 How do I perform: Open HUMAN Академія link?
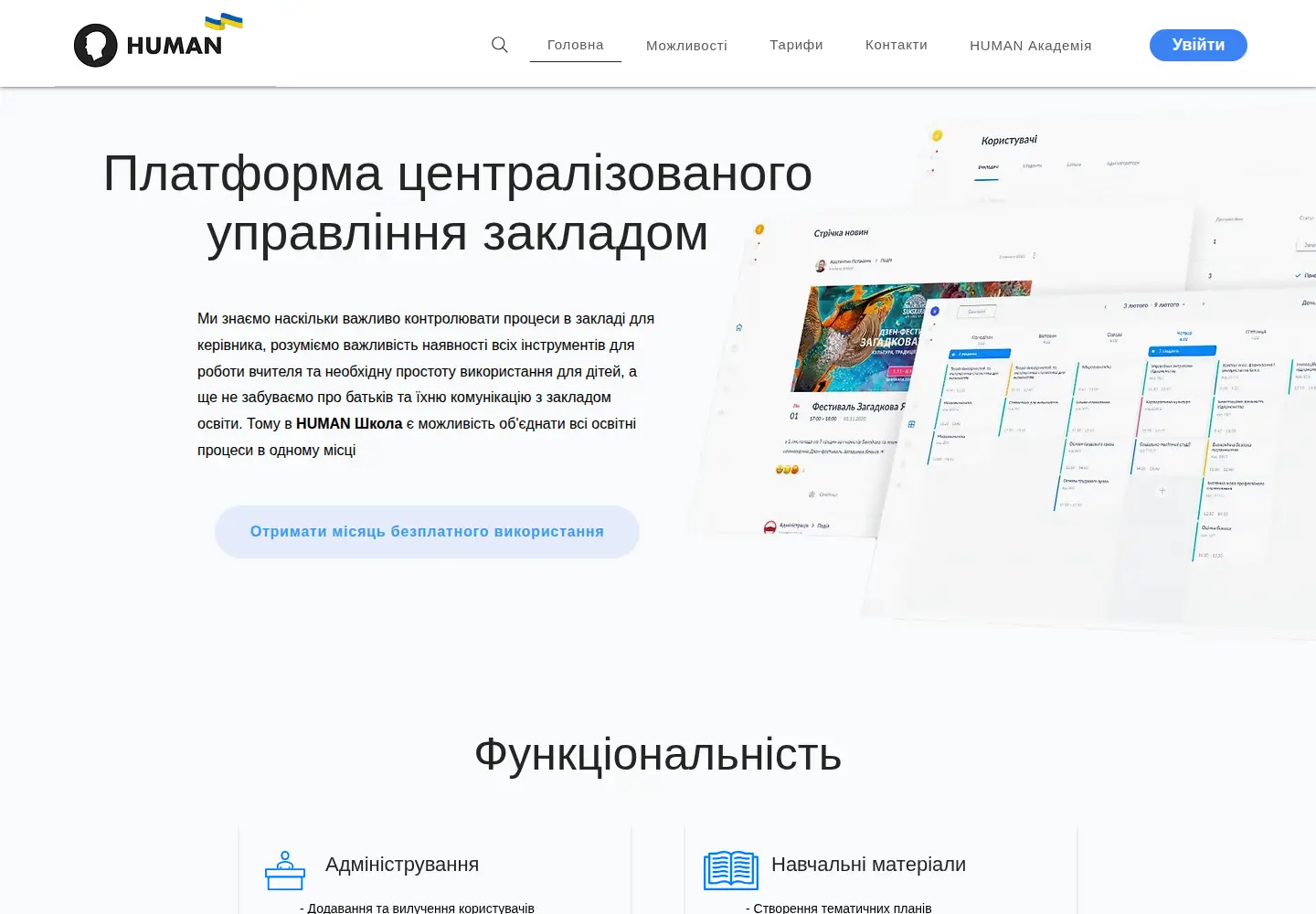[1031, 46]
